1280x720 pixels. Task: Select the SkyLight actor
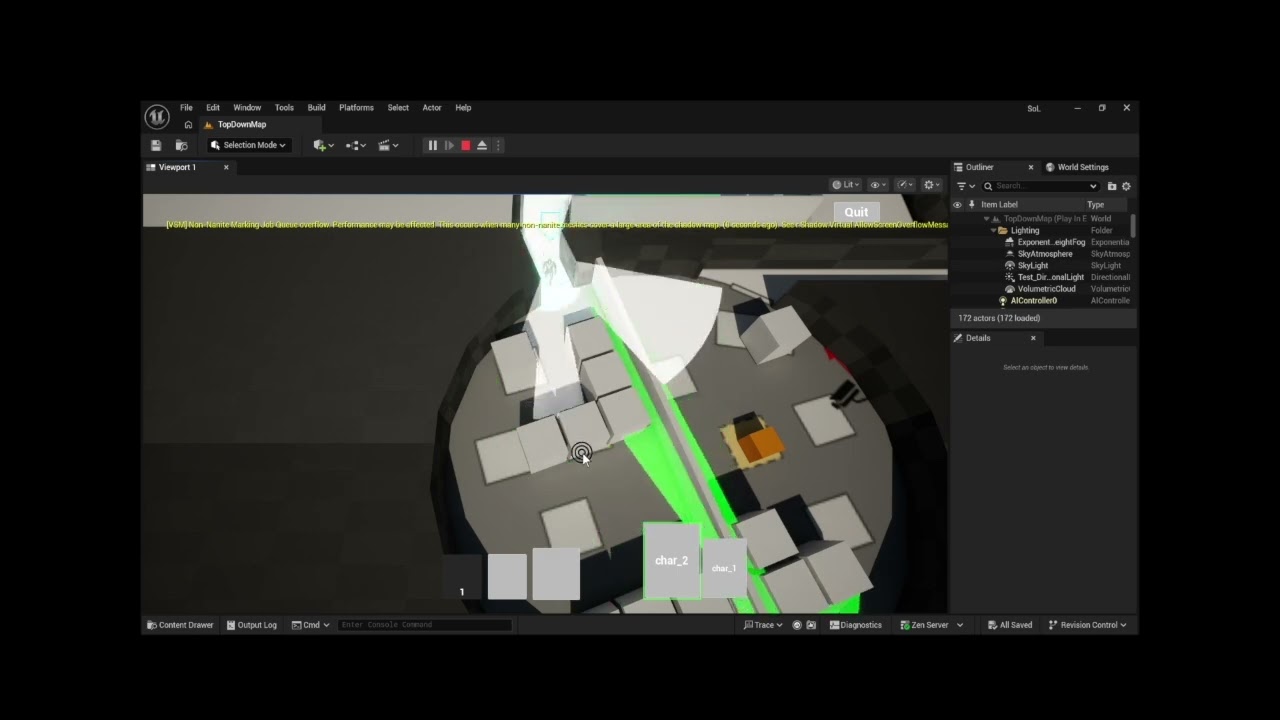coord(1041,266)
